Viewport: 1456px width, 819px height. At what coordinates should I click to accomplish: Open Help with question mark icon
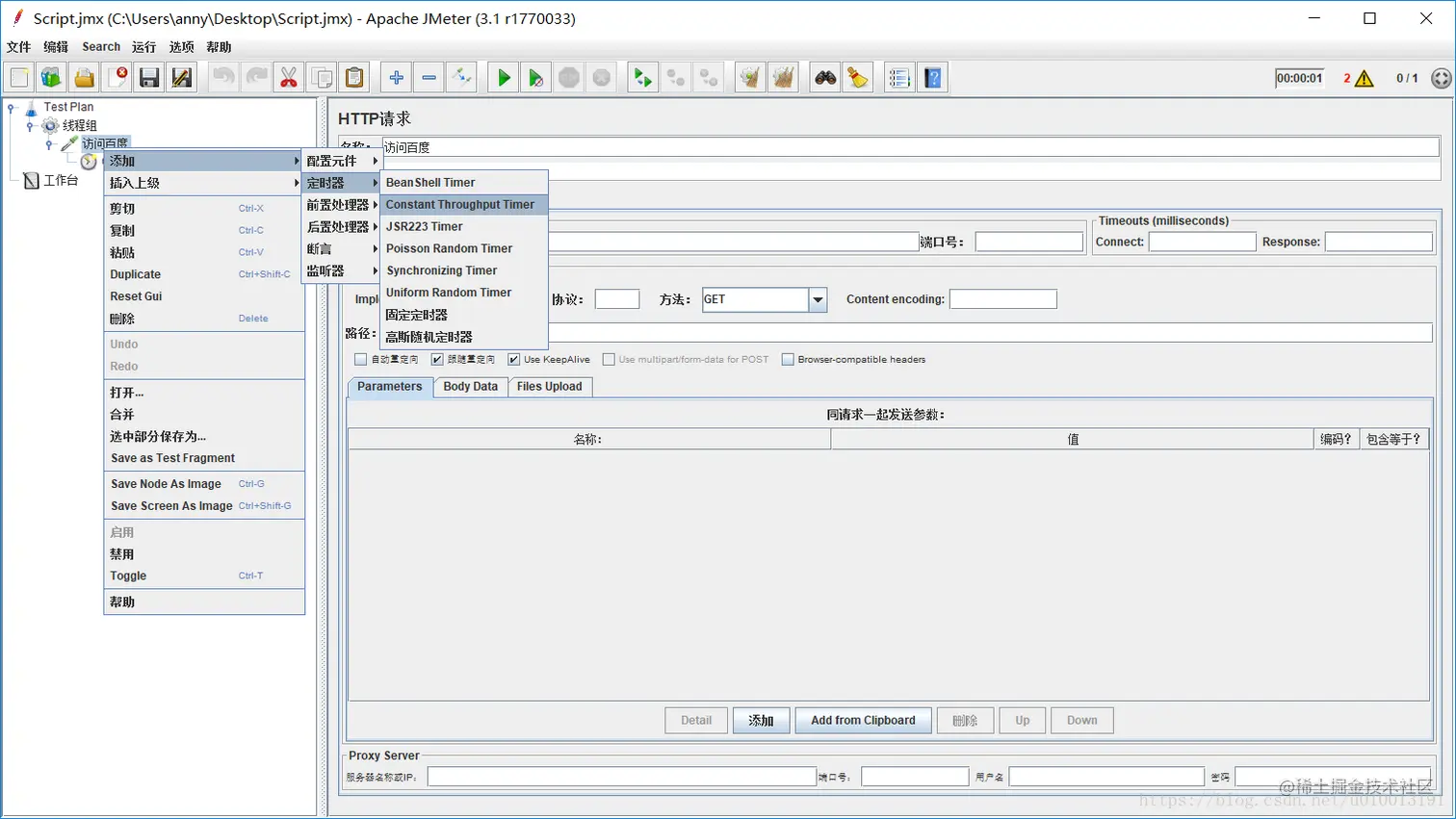click(933, 78)
